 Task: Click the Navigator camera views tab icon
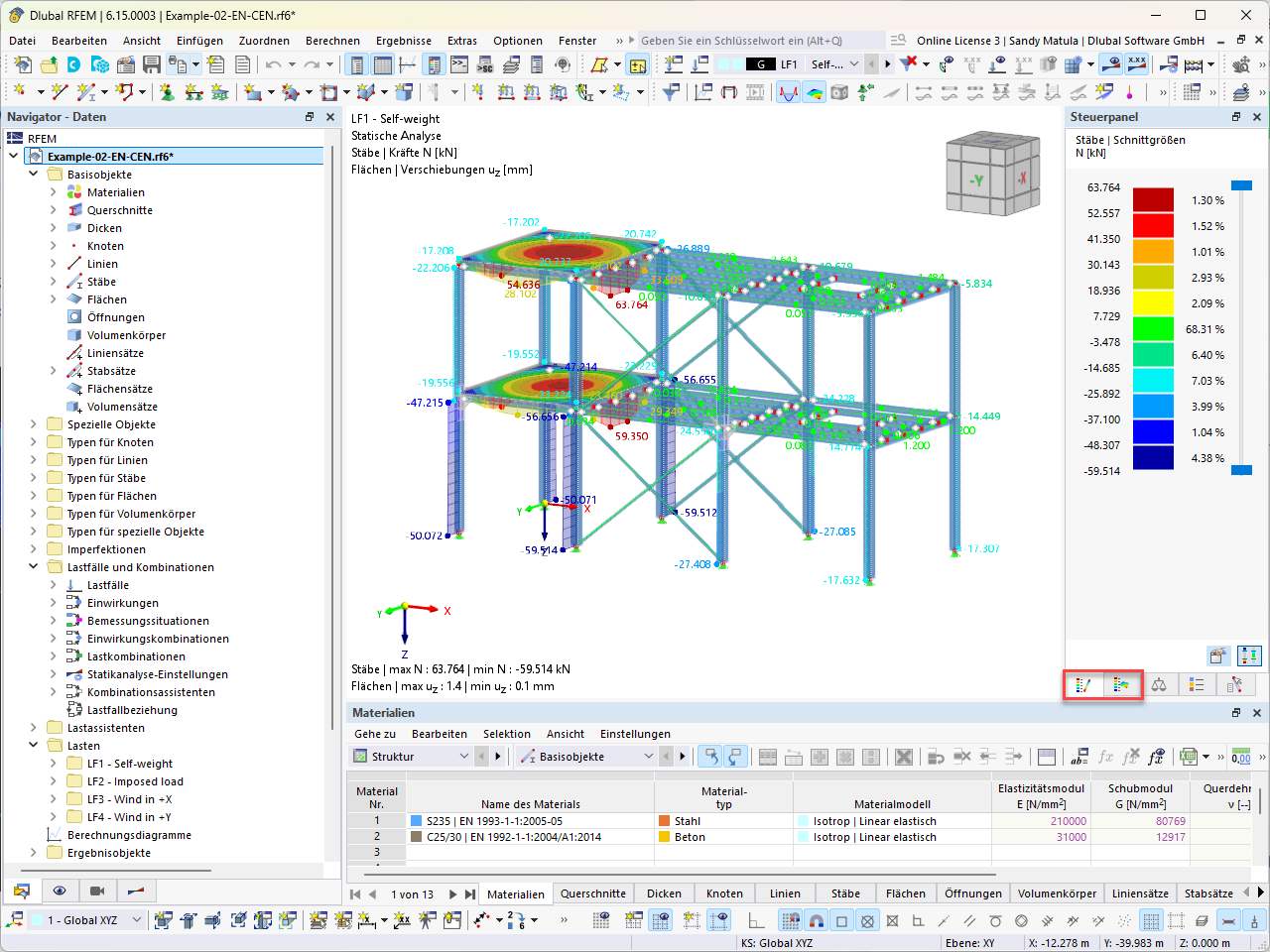97,891
